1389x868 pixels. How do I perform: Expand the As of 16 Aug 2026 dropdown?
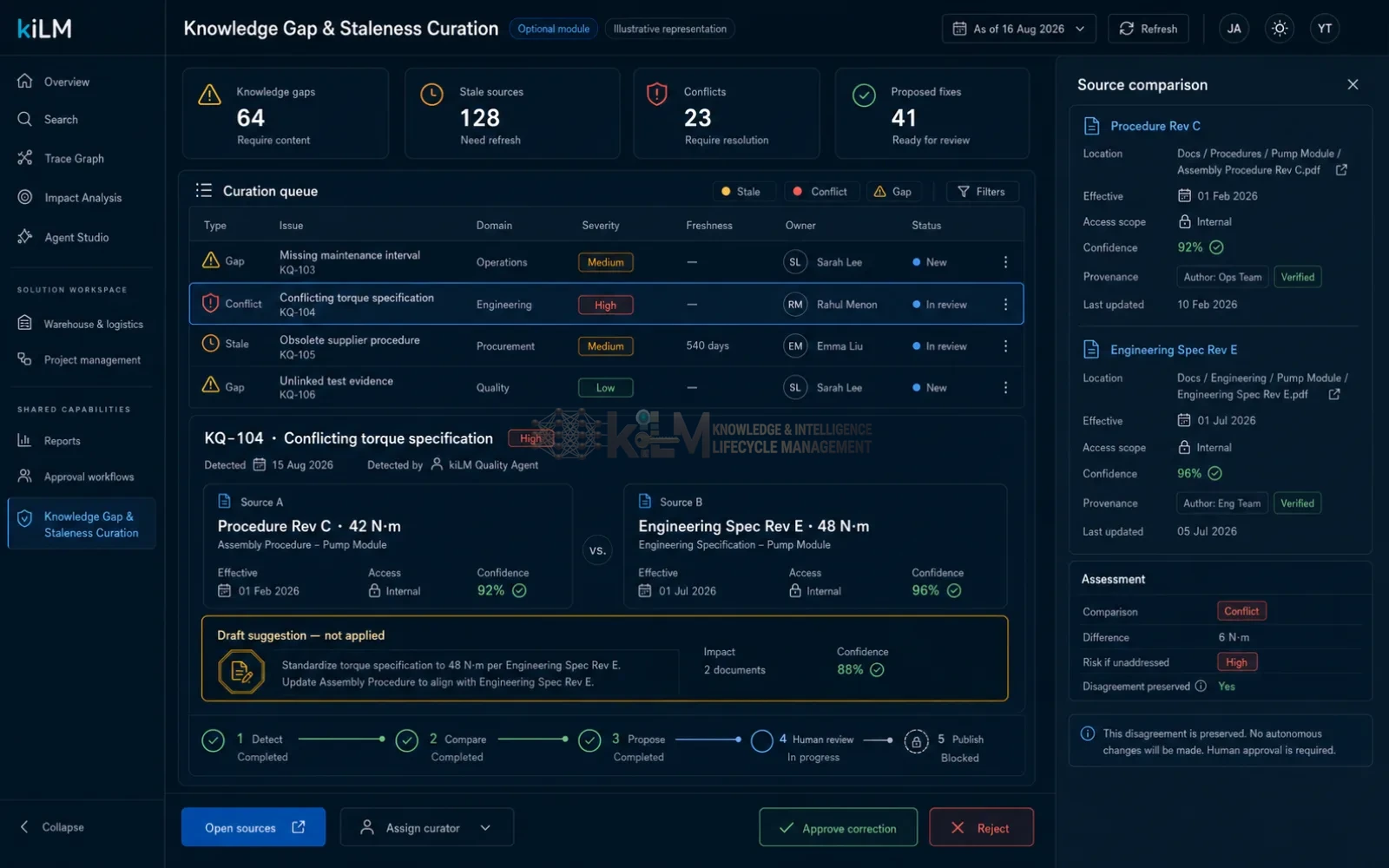[x=1018, y=29]
